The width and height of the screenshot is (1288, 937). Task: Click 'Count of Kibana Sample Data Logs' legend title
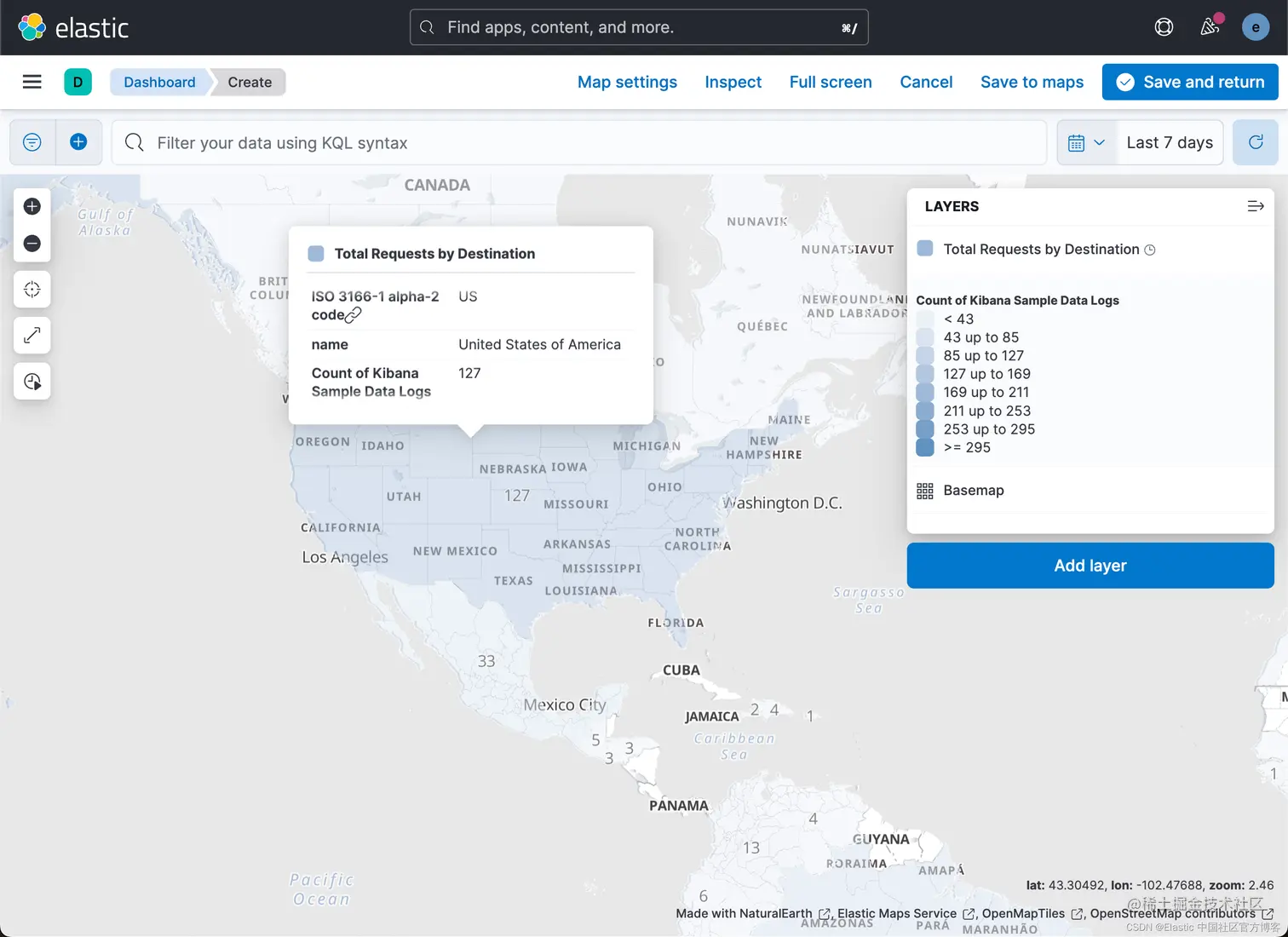(x=1017, y=300)
